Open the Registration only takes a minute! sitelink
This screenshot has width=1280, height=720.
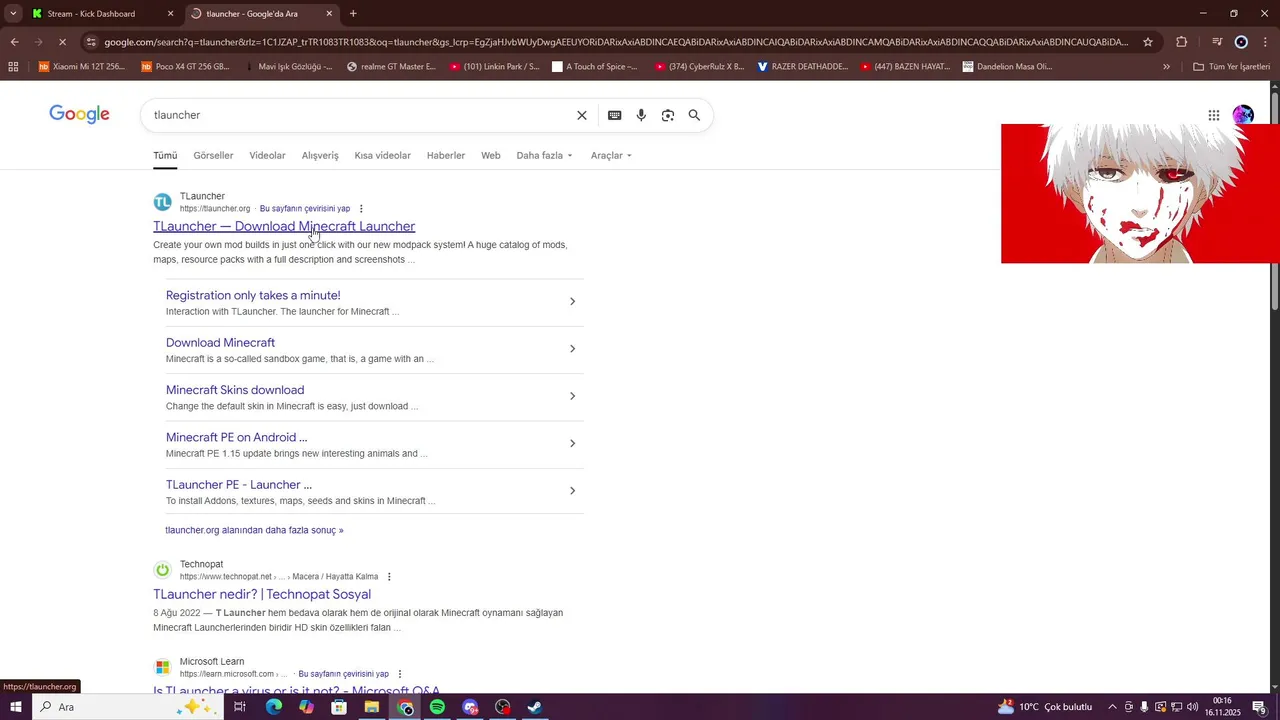click(x=253, y=295)
